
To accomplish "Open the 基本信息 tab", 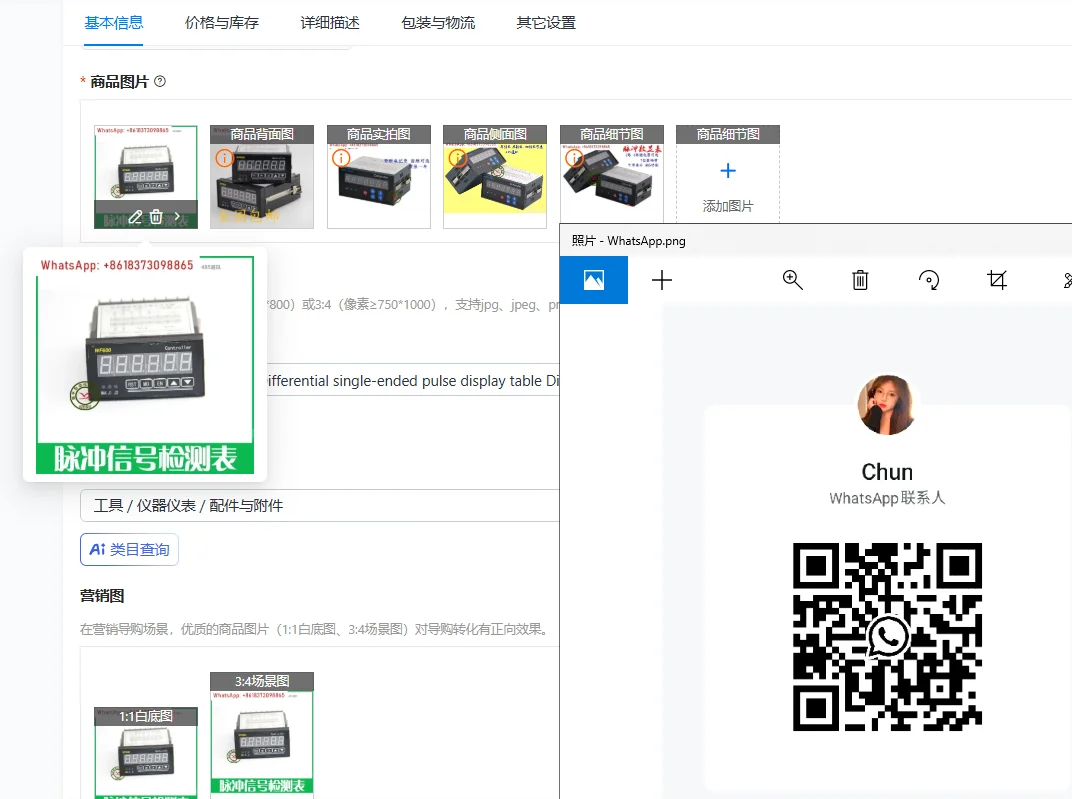I will point(113,23).
